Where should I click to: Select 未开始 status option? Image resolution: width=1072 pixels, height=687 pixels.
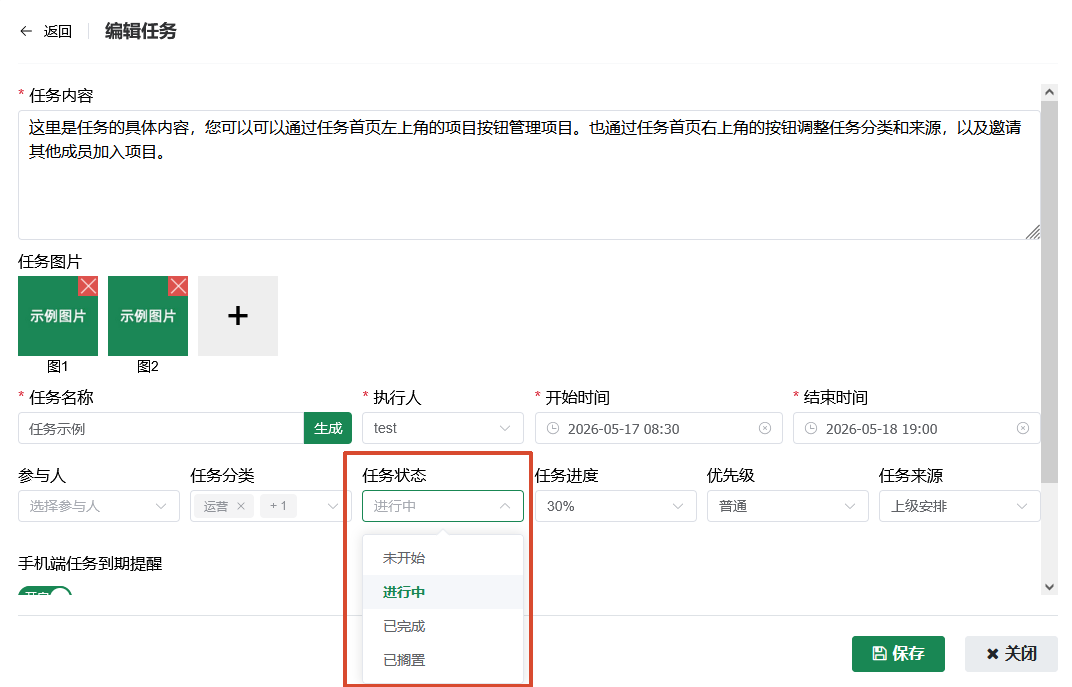coord(443,558)
